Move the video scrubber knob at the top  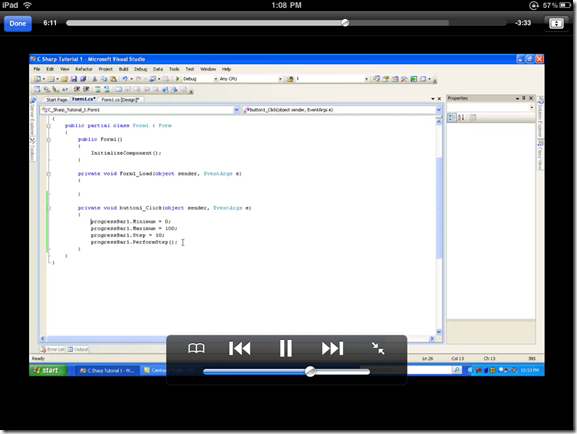tap(345, 23)
